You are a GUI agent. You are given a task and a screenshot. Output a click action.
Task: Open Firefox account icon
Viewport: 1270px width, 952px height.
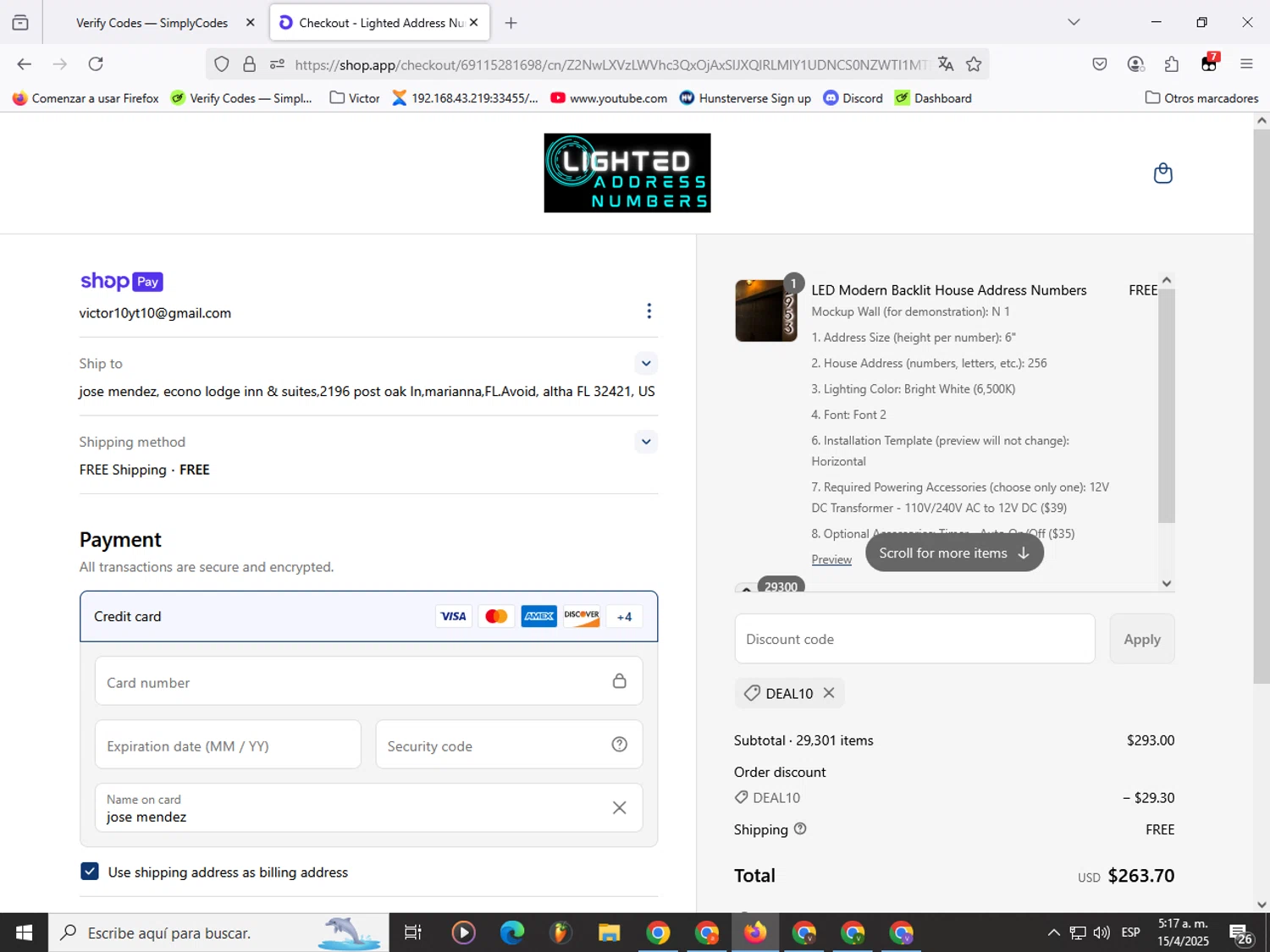[x=1136, y=64]
